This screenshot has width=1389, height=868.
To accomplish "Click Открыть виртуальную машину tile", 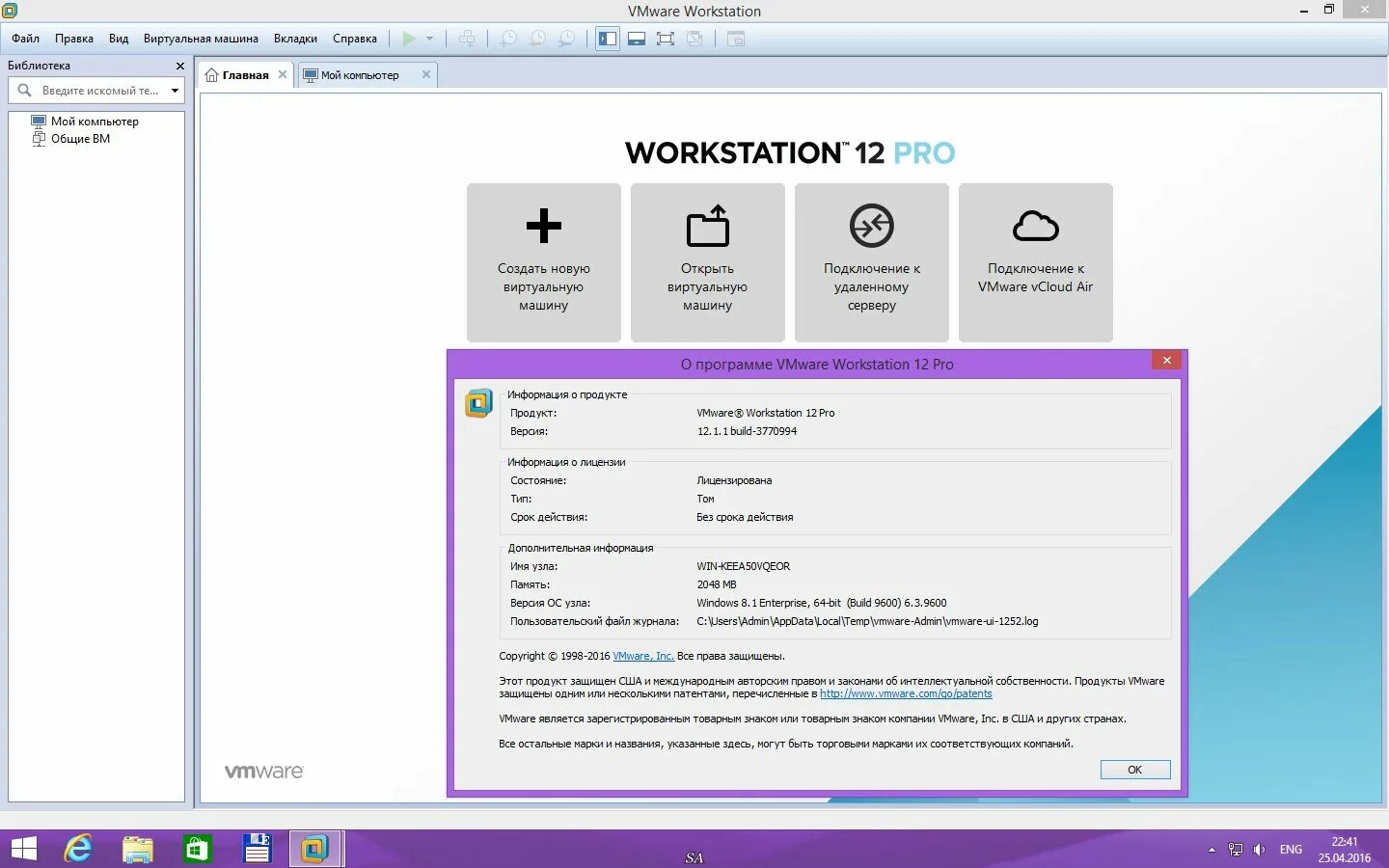I will [708, 262].
